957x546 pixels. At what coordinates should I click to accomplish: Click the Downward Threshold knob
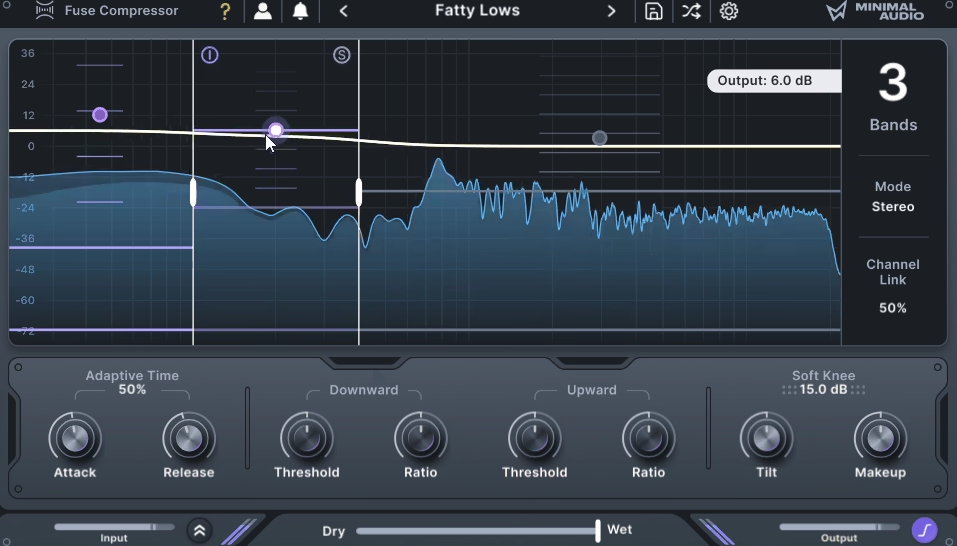[x=306, y=438]
